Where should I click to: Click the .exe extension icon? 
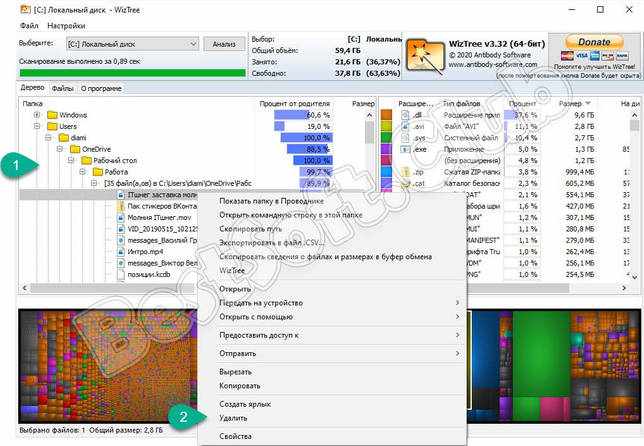click(x=405, y=149)
